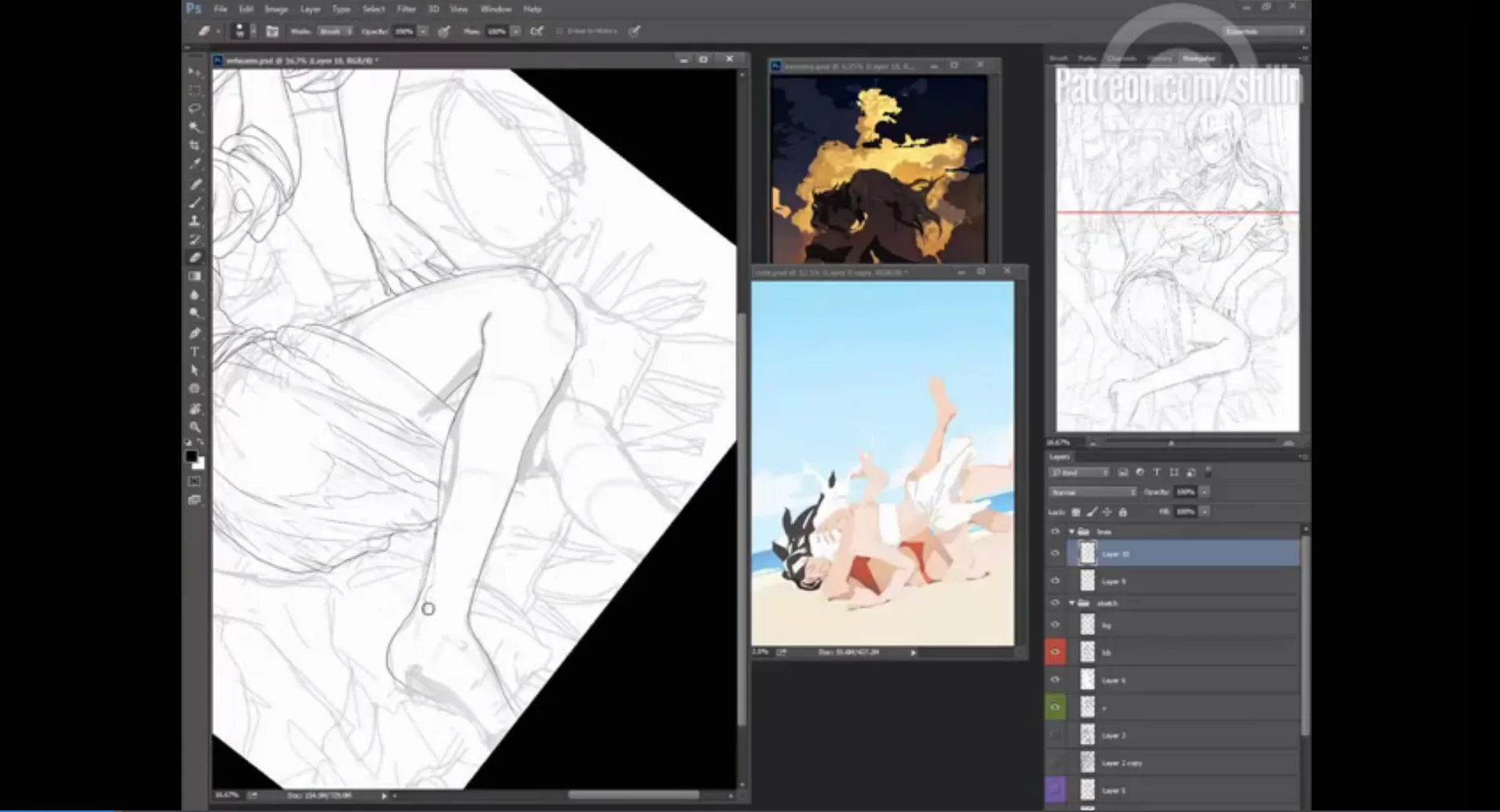Select the Move tool
This screenshot has width=1500, height=812.
(x=195, y=71)
